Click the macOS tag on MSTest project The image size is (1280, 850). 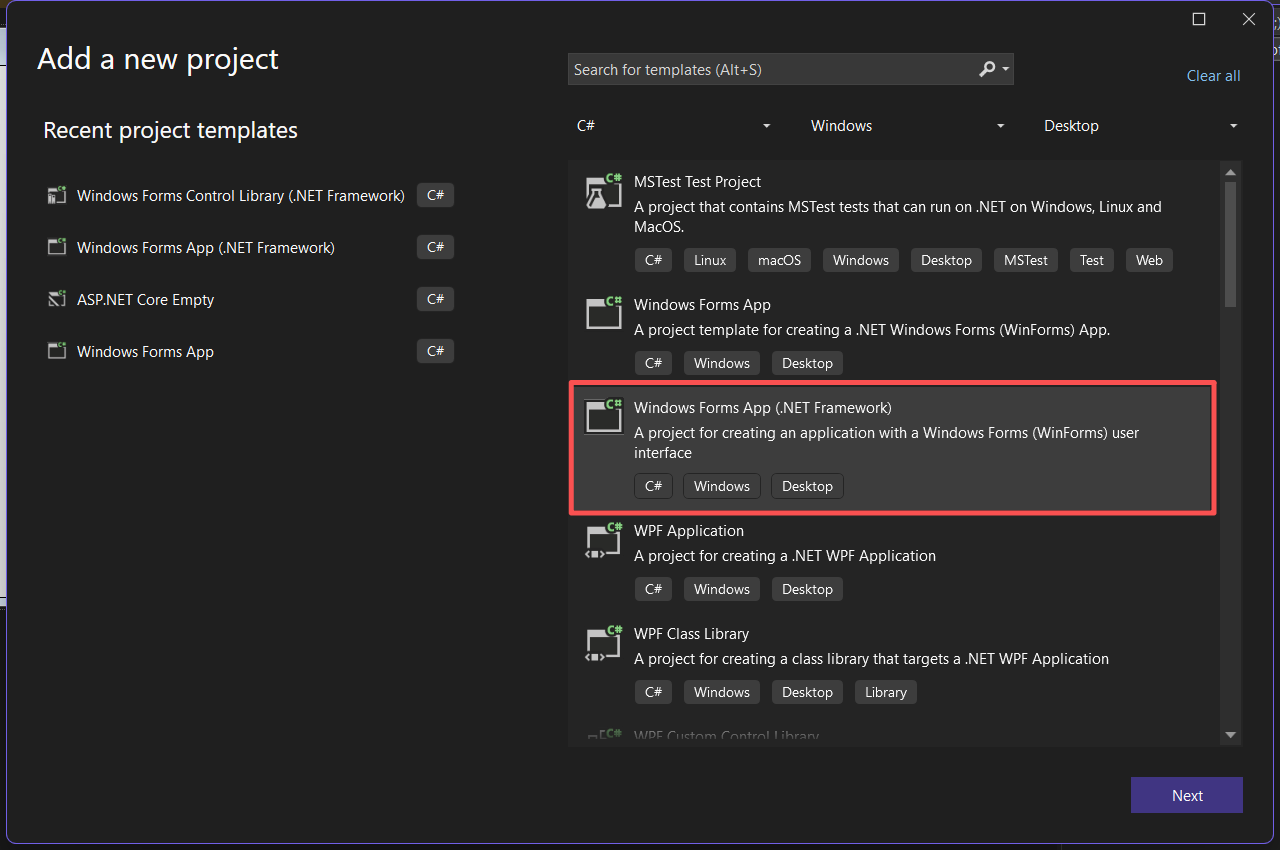[x=779, y=260]
